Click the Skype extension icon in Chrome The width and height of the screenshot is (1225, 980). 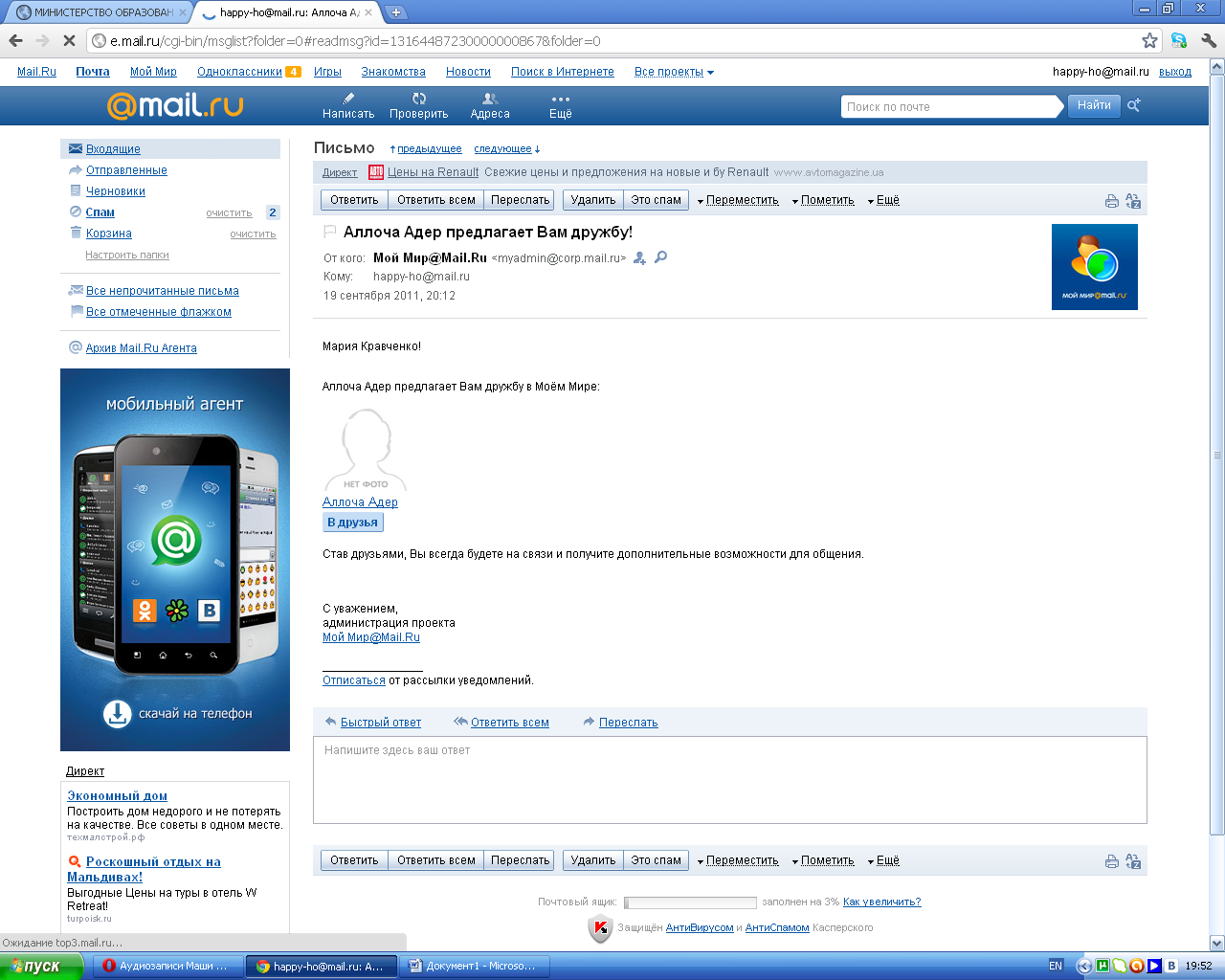tap(1179, 41)
